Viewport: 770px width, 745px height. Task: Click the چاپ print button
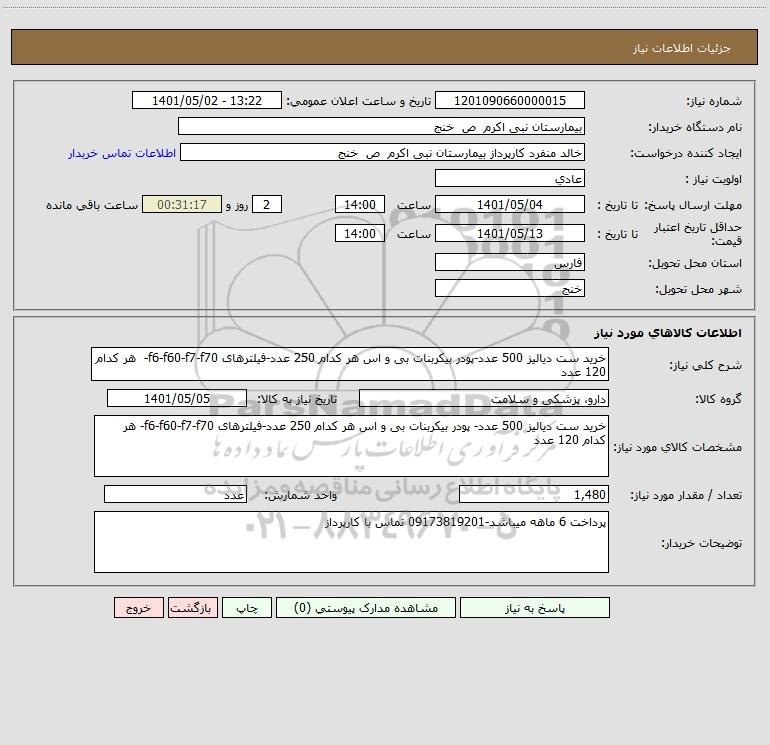coord(247,608)
